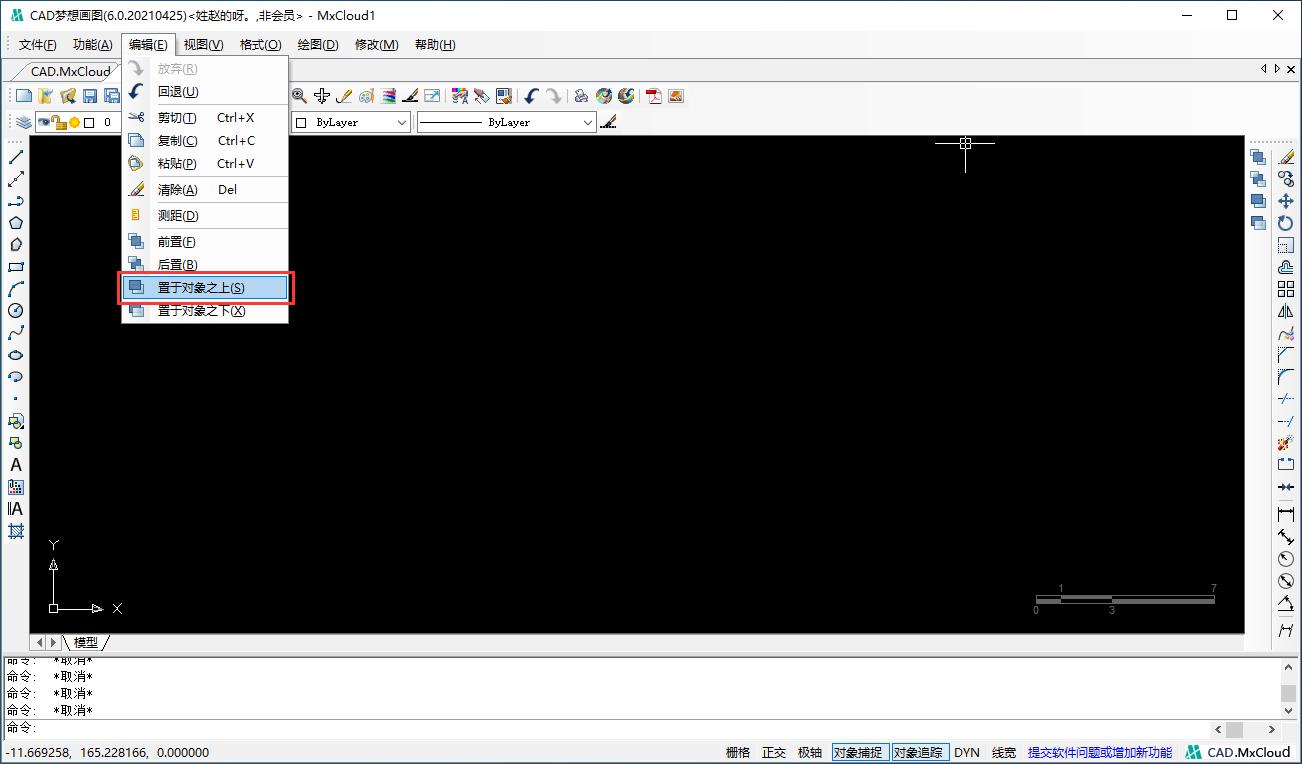This screenshot has height=764, width=1302.
Task: Open 文件(F) menu
Action: pos(38,45)
